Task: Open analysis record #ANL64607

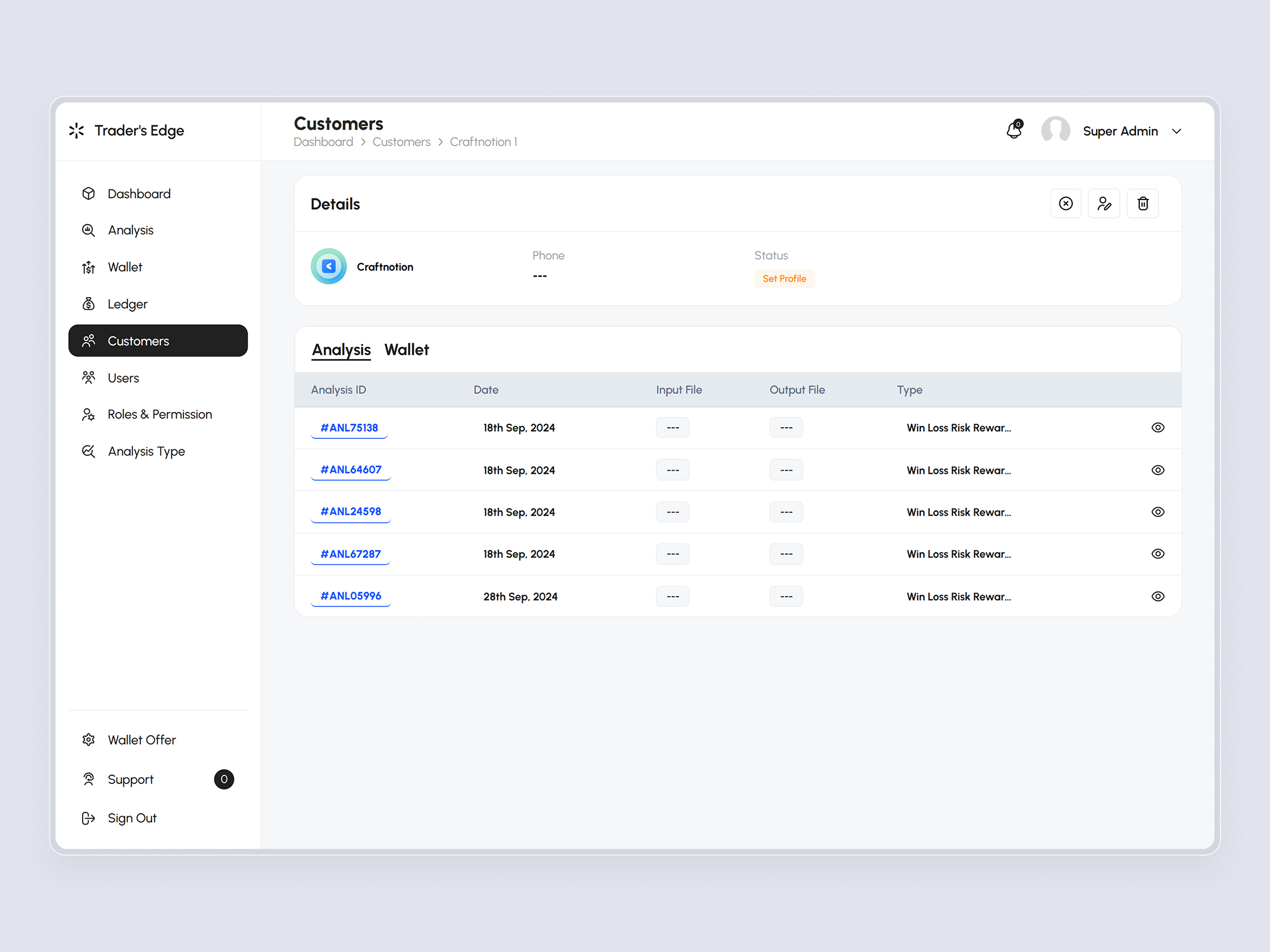Action: [350, 470]
